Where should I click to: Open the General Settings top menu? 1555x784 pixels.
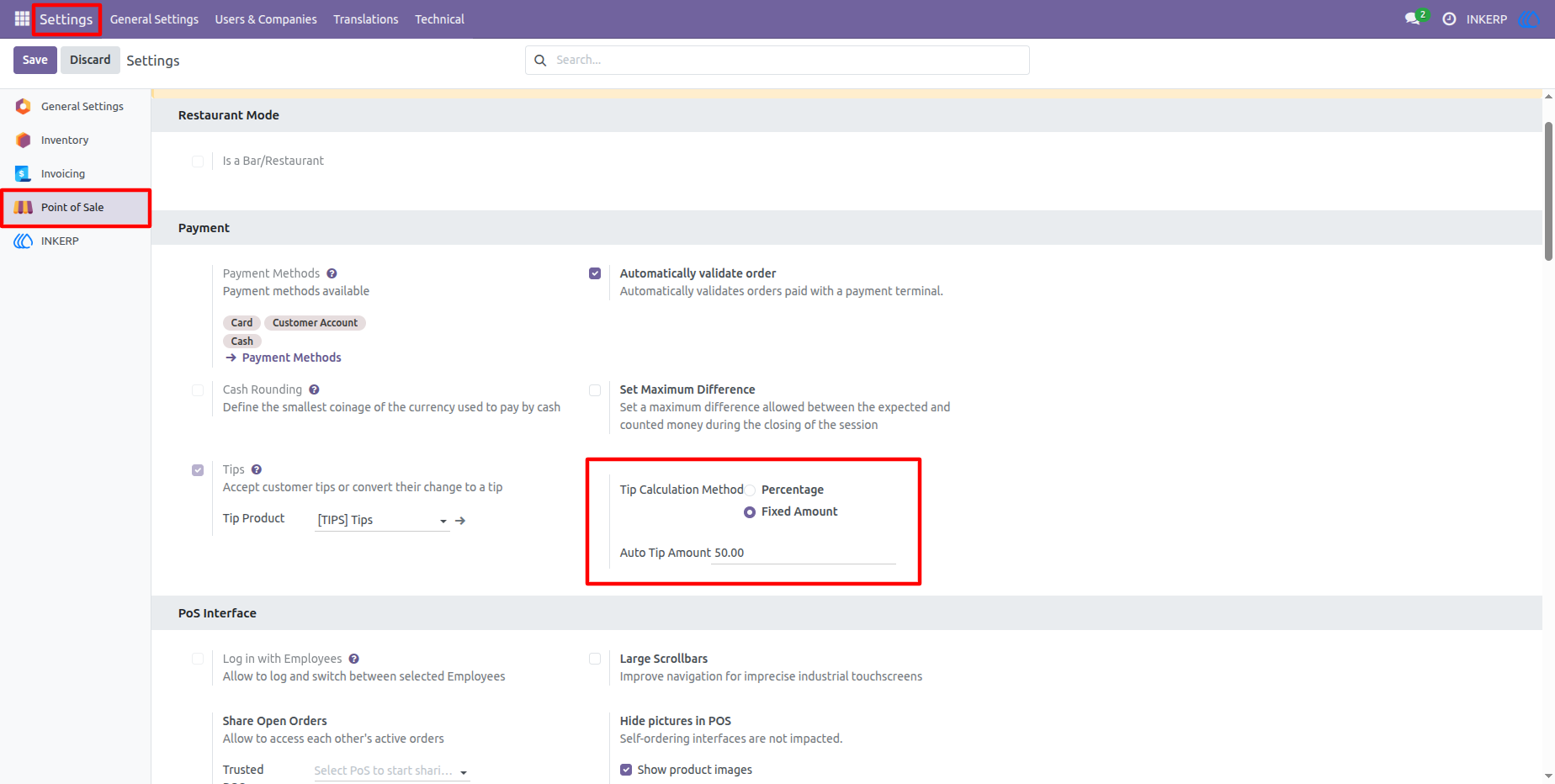[154, 19]
